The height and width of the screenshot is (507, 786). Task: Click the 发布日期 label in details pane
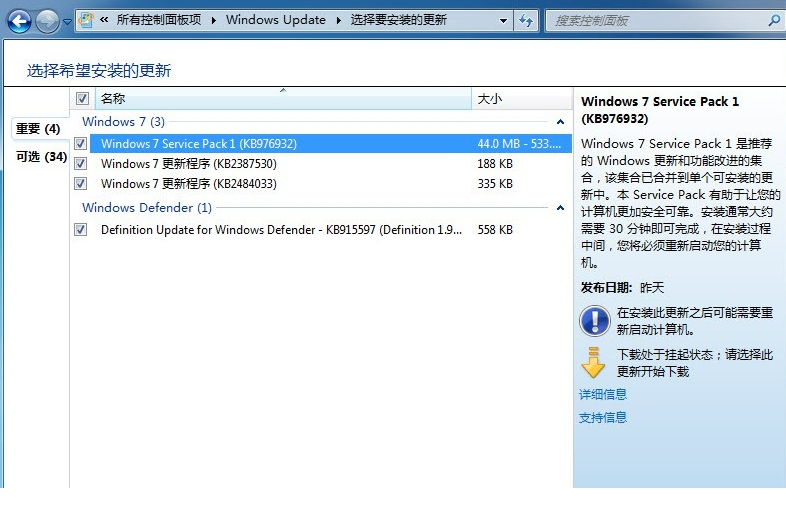pyautogui.click(x=606, y=287)
